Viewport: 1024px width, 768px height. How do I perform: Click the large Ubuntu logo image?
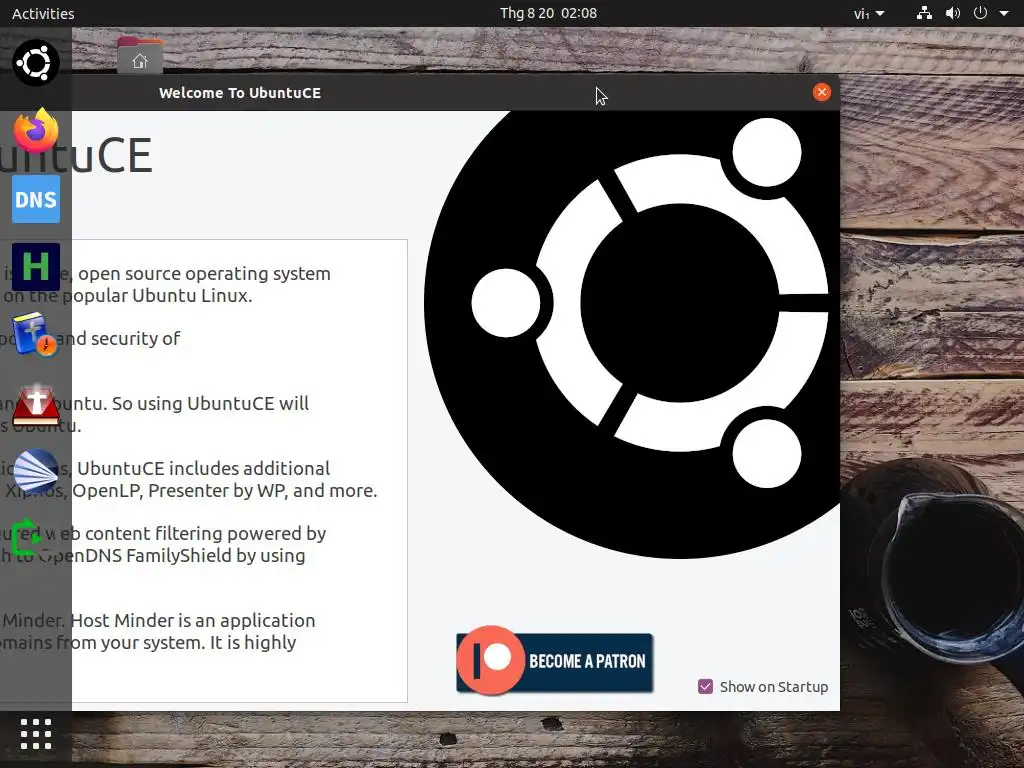(632, 334)
